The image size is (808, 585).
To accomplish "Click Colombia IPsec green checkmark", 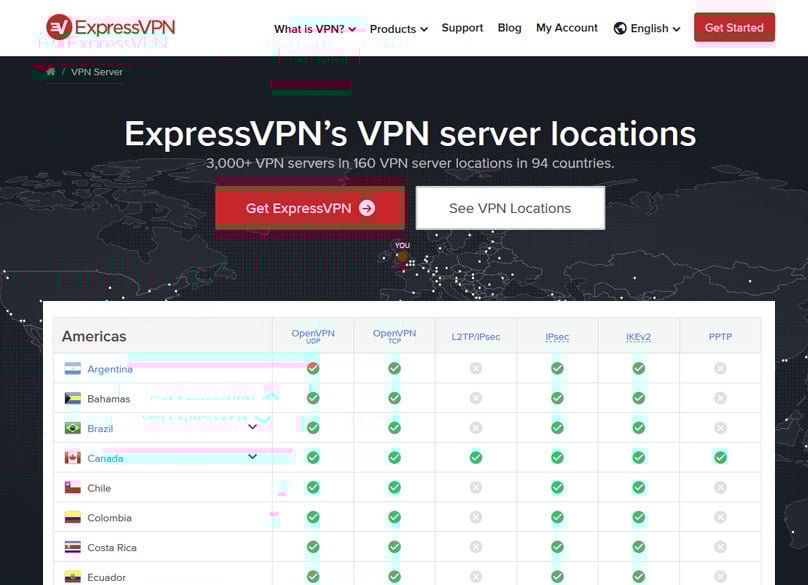I will pos(557,517).
